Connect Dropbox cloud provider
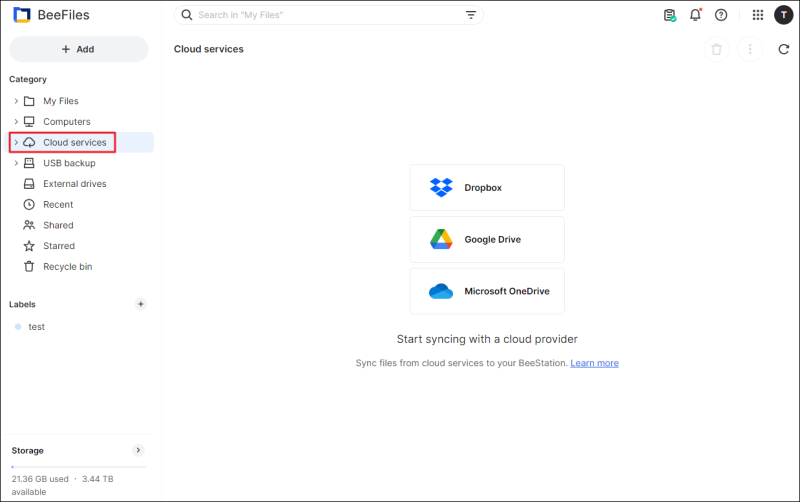Image resolution: width=800 pixels, height=502 pixels. (x=487, y=187)
